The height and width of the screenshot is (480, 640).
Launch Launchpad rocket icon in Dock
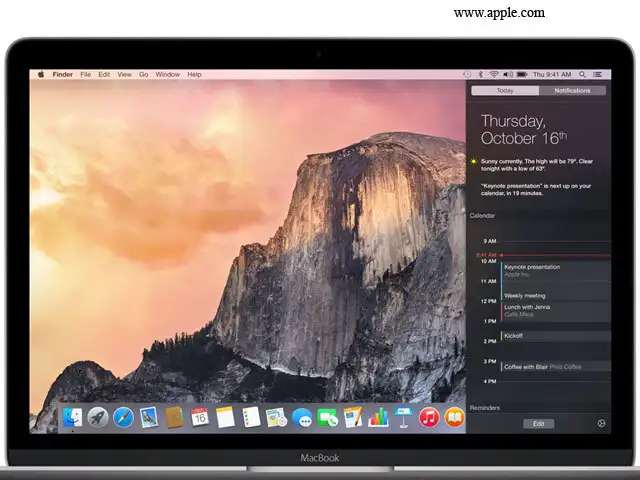[98, 417]
